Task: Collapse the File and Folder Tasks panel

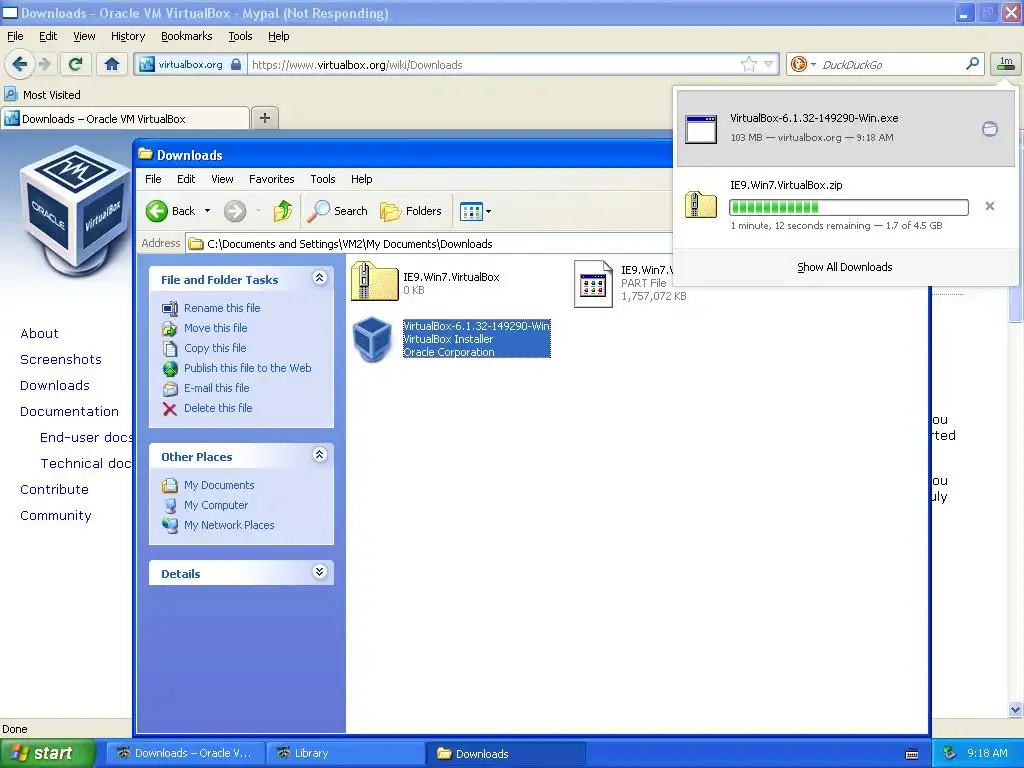Action: pos(319,278)
